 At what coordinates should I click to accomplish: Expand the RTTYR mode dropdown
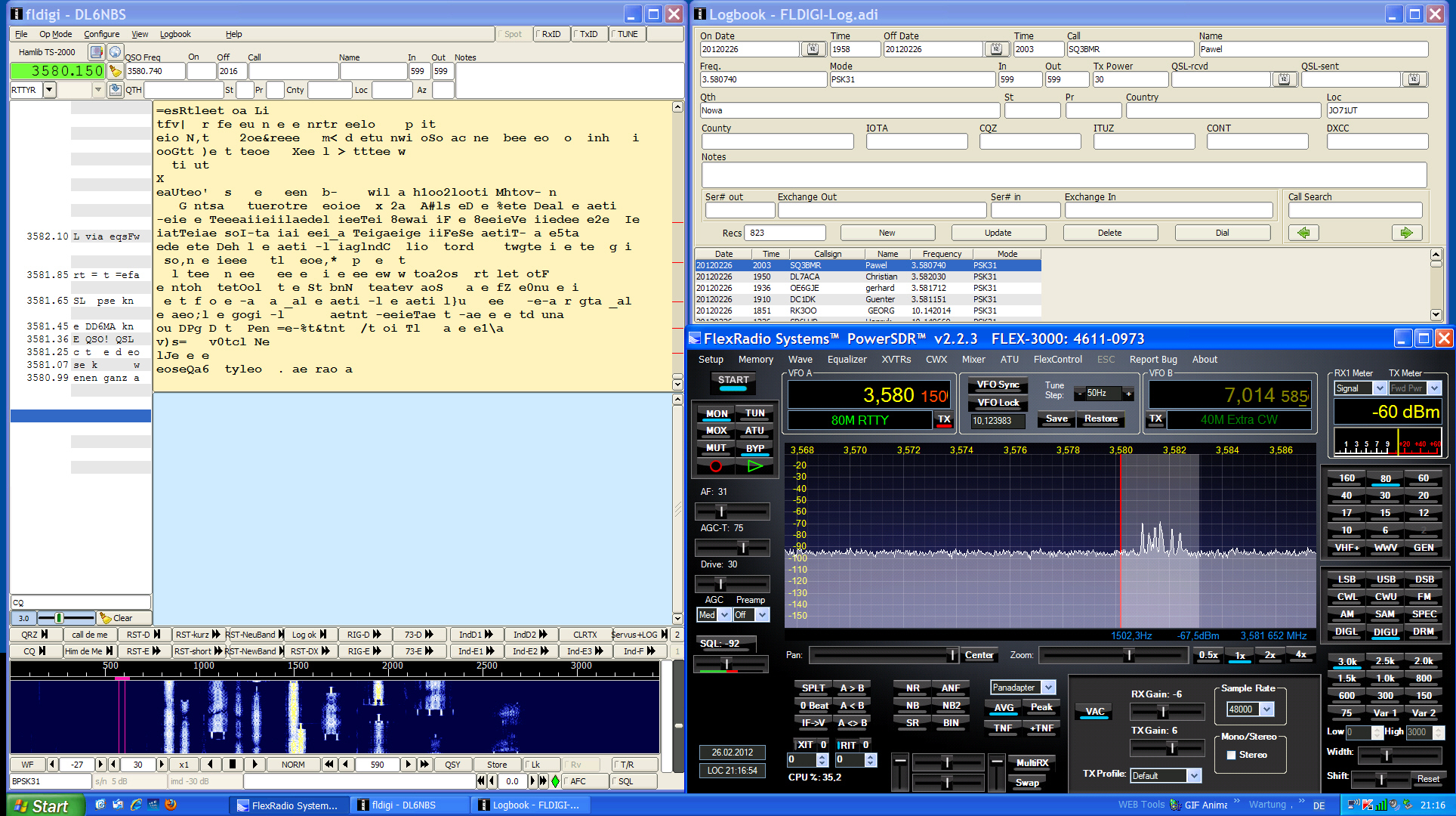click(49, 90)
